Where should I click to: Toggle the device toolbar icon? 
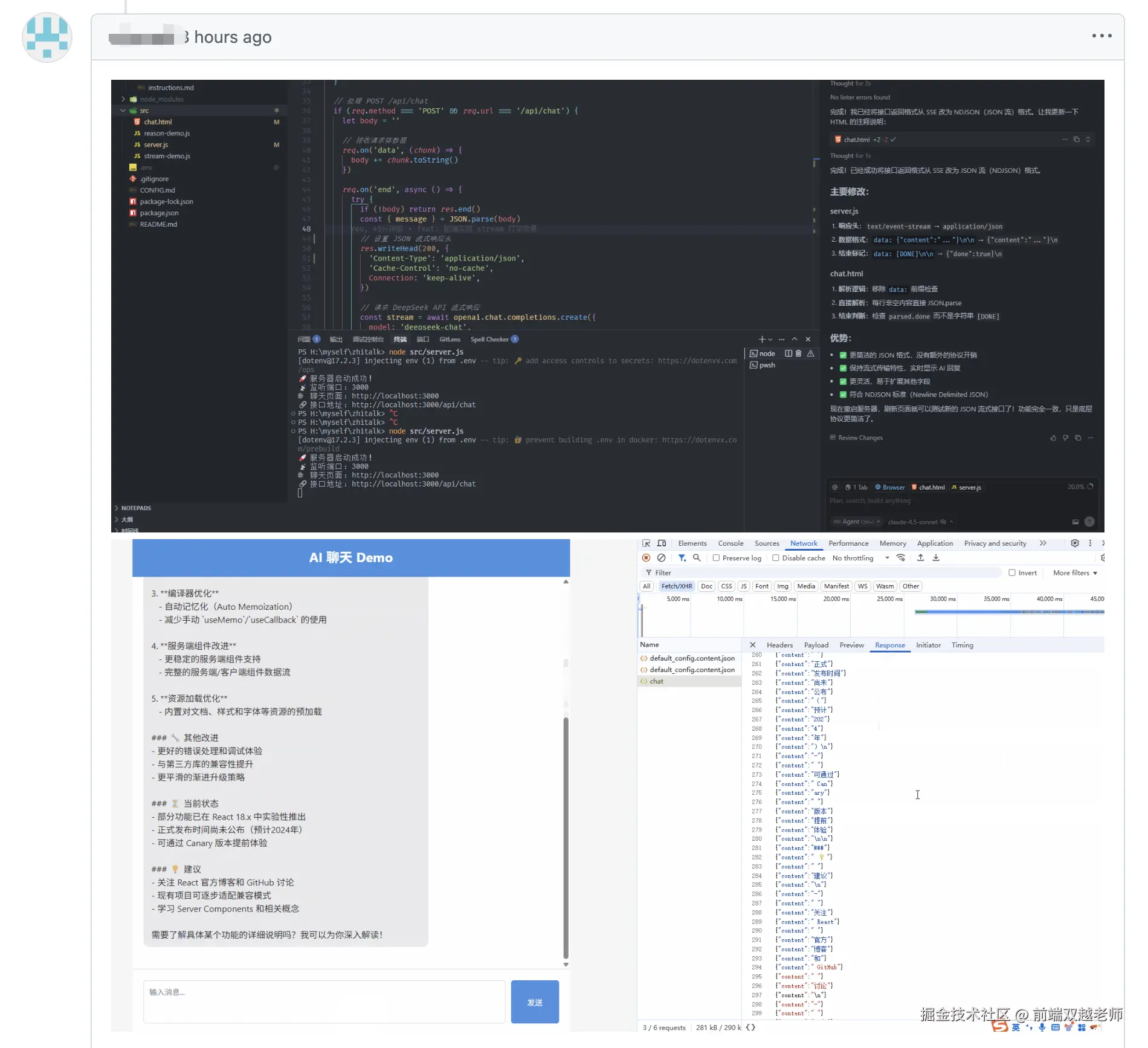click(662, 543)
